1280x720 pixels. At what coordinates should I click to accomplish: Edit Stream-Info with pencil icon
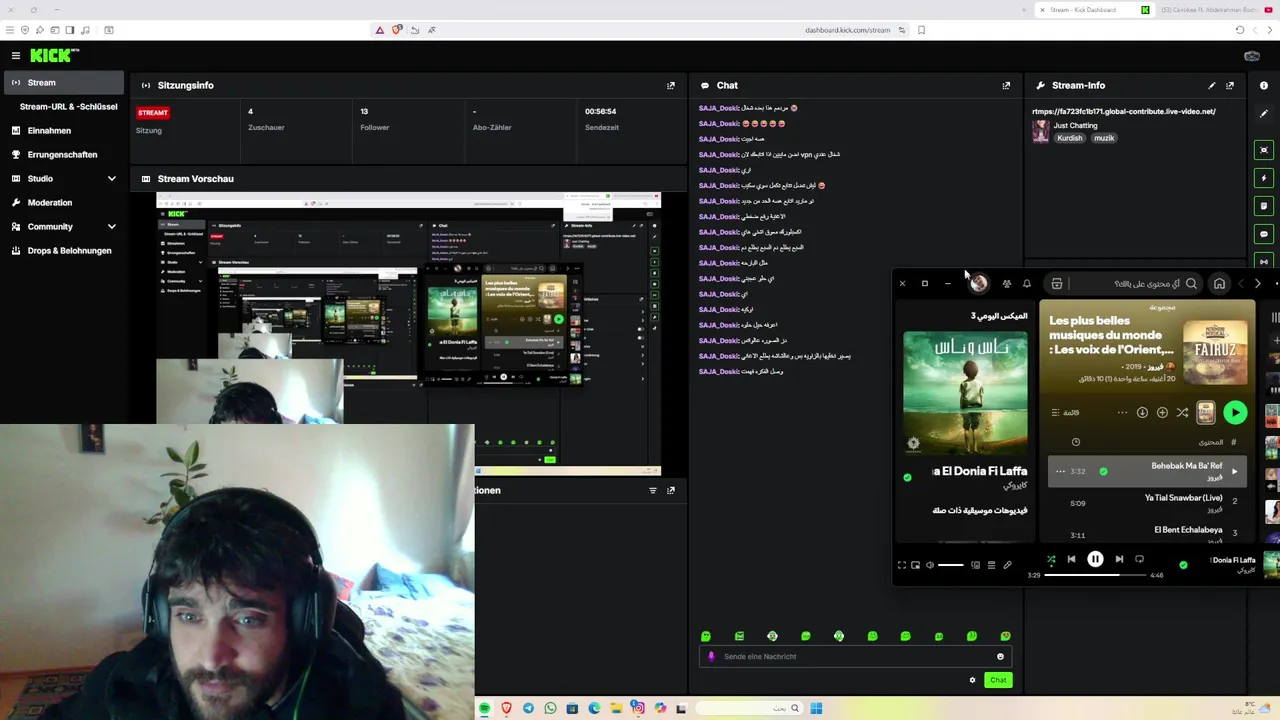click(1212, 86)
